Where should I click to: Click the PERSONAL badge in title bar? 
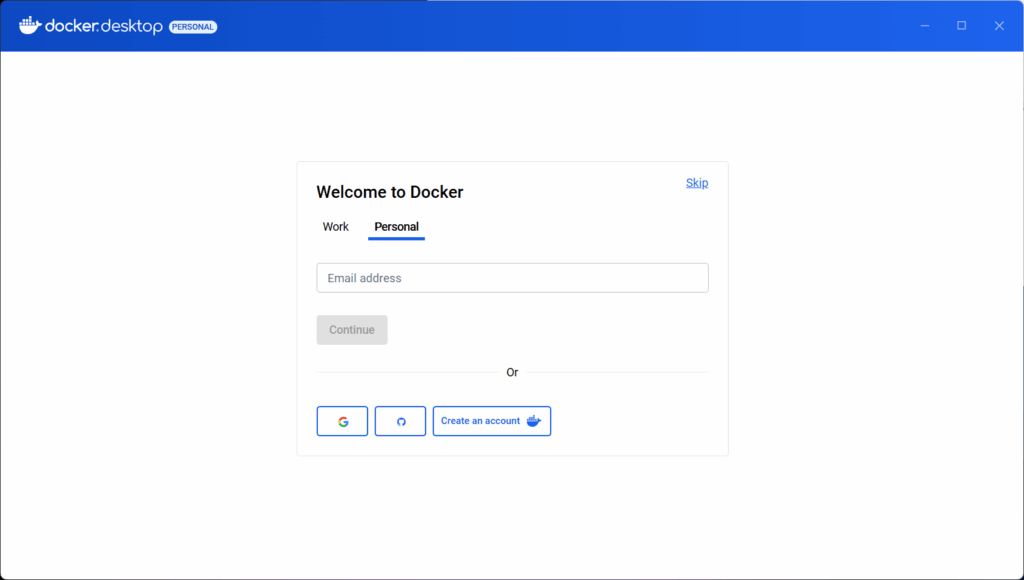(x=193, y=27)
